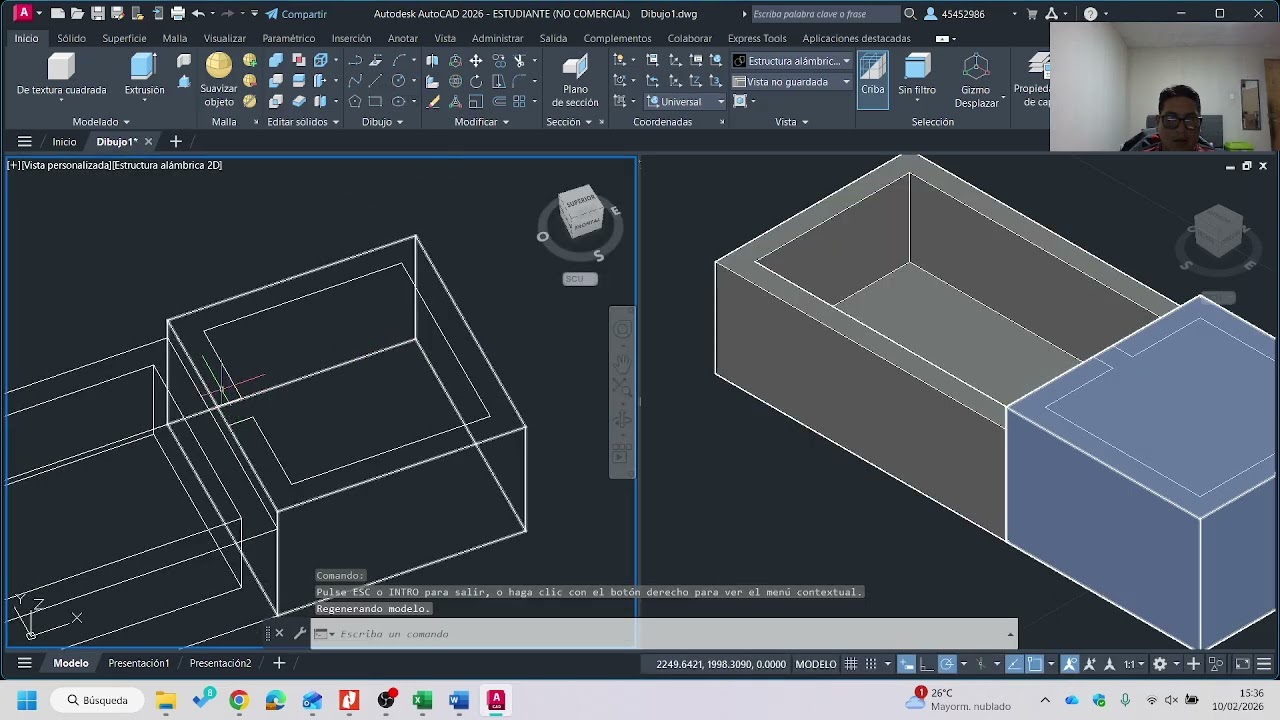Click the Sin filtro selection filter

917,76
